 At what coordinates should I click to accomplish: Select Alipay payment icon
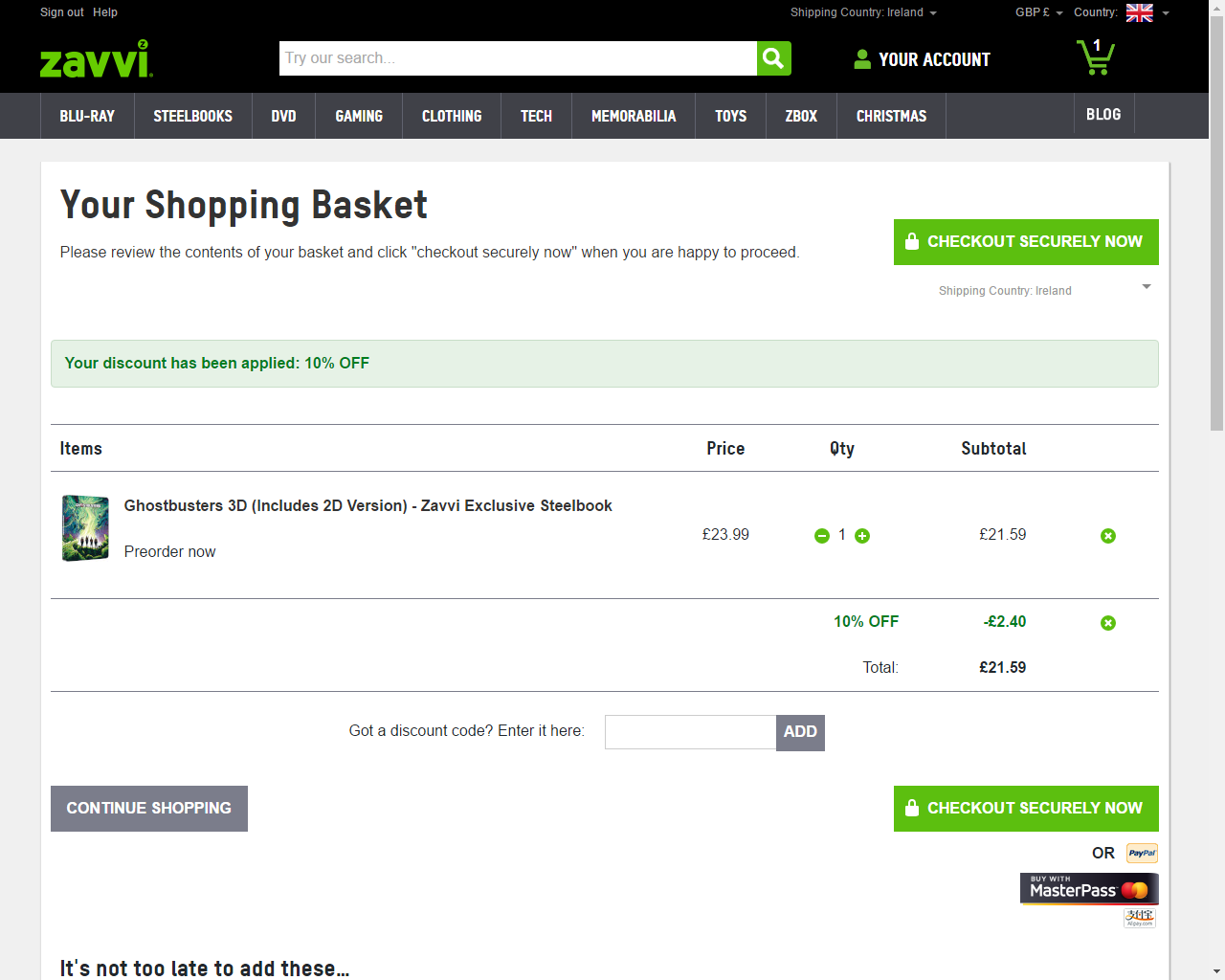pos(1140,918)
